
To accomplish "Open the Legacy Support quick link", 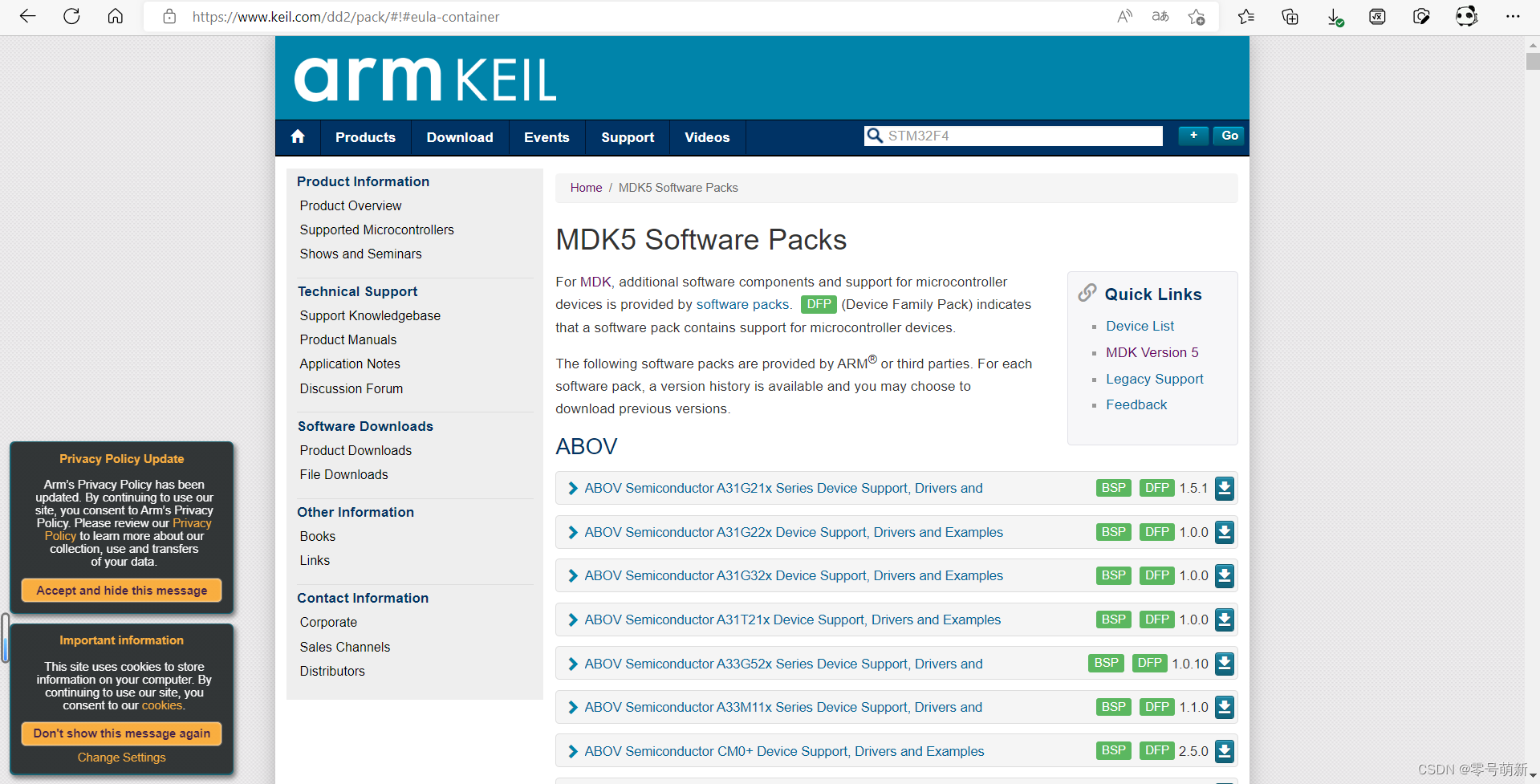I will click(1154, 379).
